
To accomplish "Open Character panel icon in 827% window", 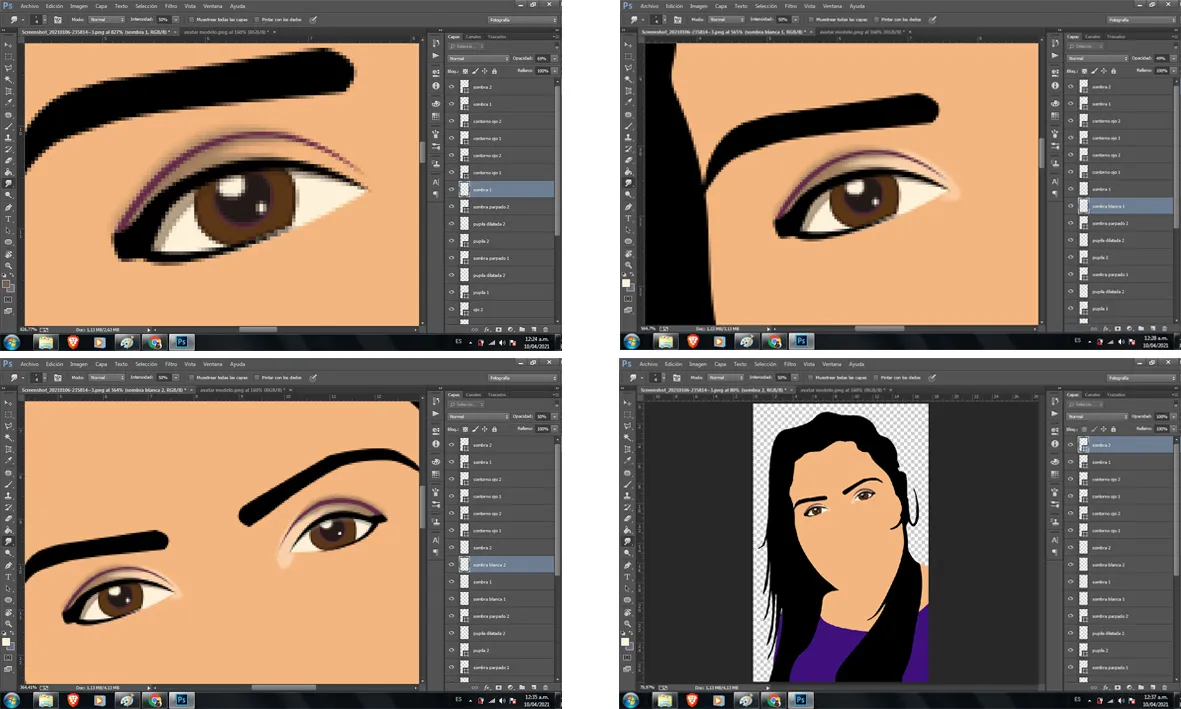I will pyautogui.click(x=436, y=182).
